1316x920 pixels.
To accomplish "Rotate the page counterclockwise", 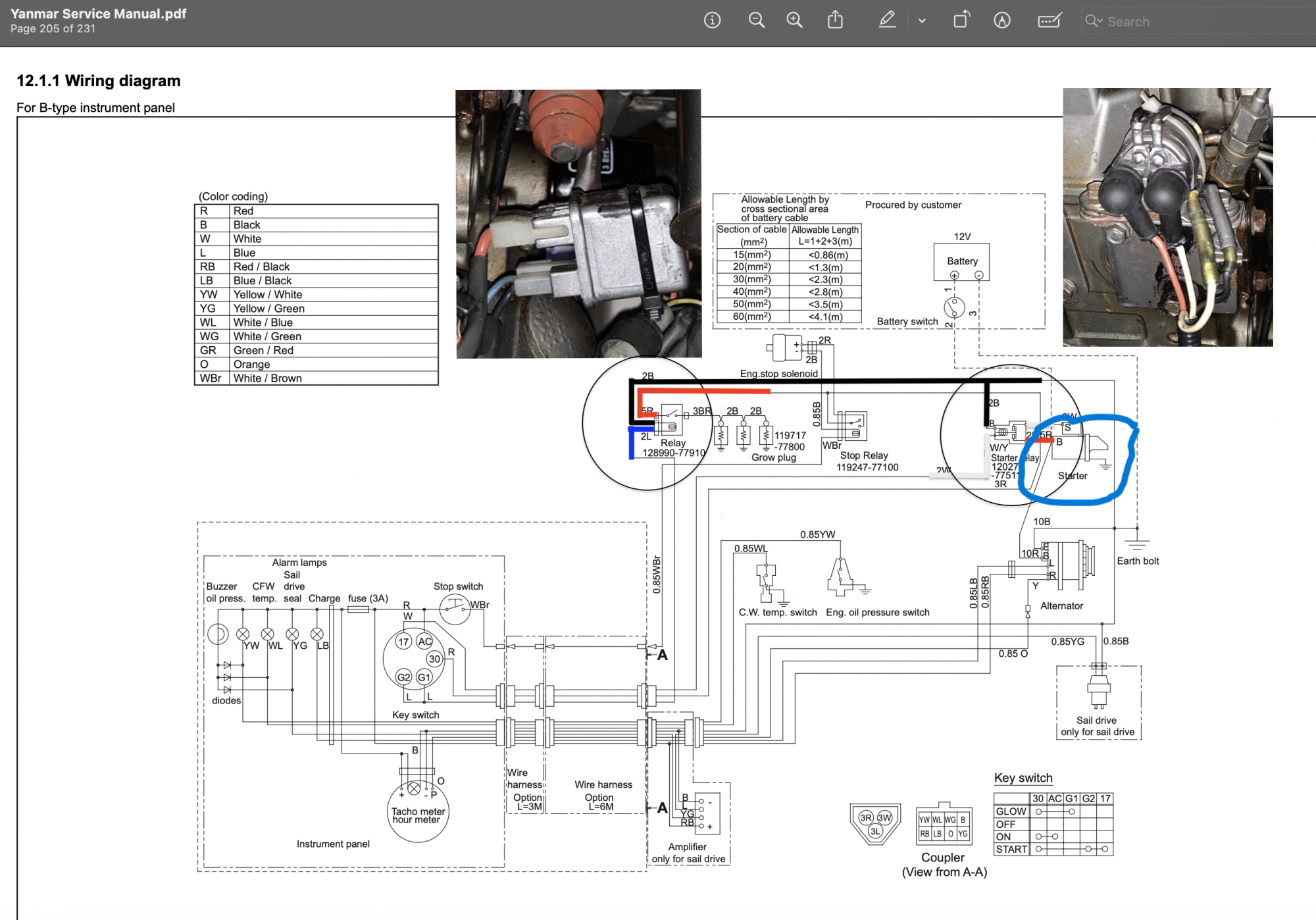I will pyautogui.click(x=961, y=20).
